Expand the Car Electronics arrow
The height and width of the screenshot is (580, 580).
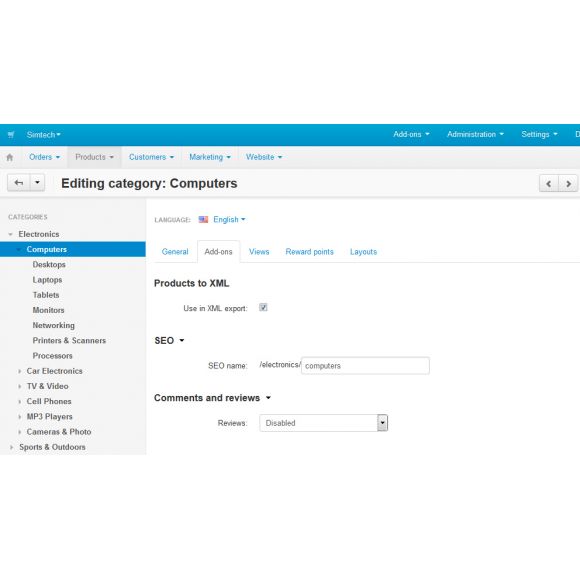20,371
